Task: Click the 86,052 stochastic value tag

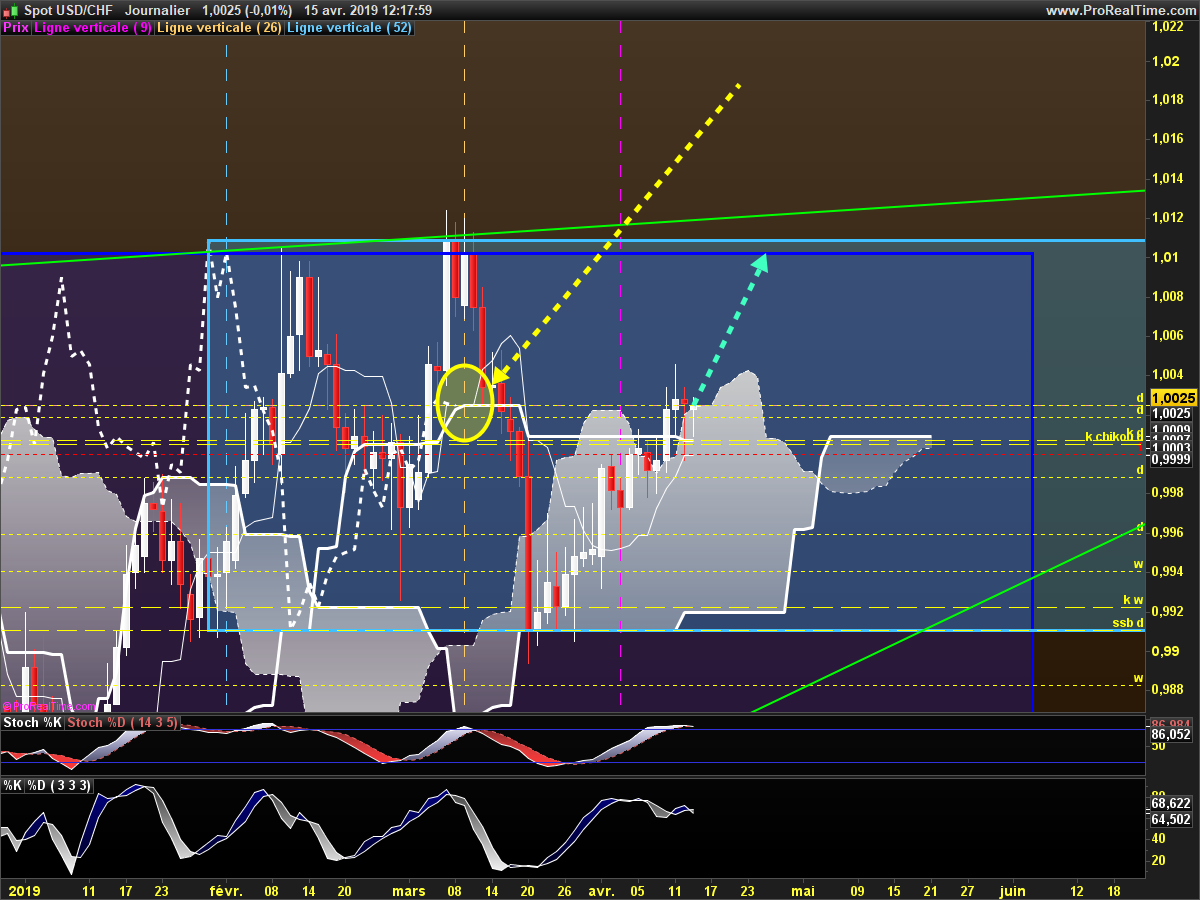Action: [1171, 733]
